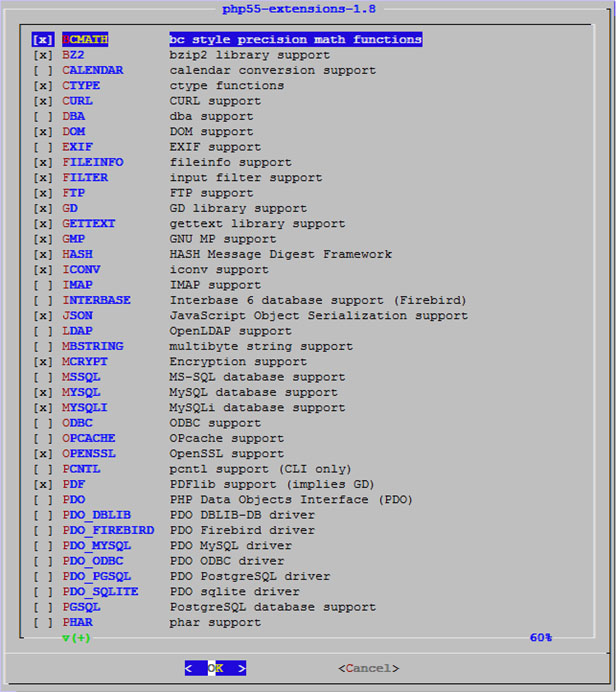Select the PDO_DBLIB option label
616x692 pixels.
(x=97, y=515)
